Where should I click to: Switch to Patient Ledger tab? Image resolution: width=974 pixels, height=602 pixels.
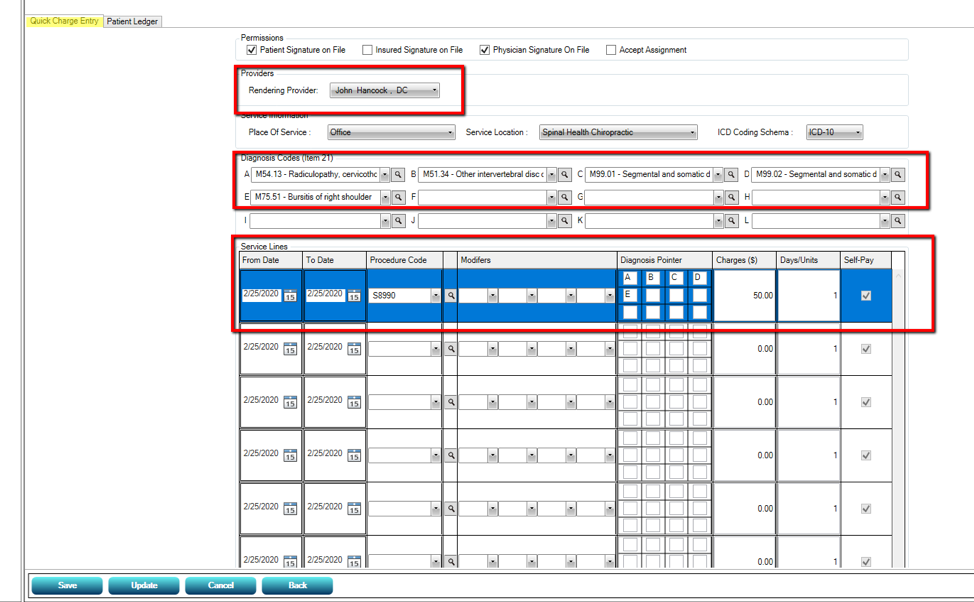point(132,22)
